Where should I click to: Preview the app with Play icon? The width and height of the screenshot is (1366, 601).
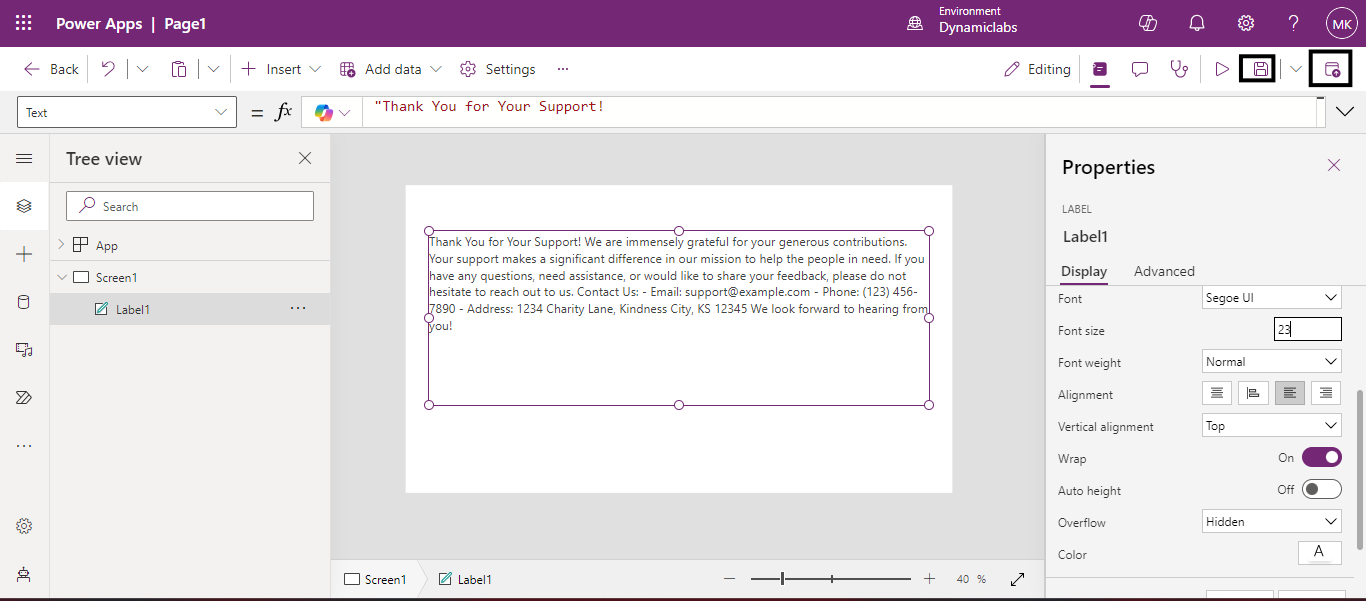tap(1221, 69)
